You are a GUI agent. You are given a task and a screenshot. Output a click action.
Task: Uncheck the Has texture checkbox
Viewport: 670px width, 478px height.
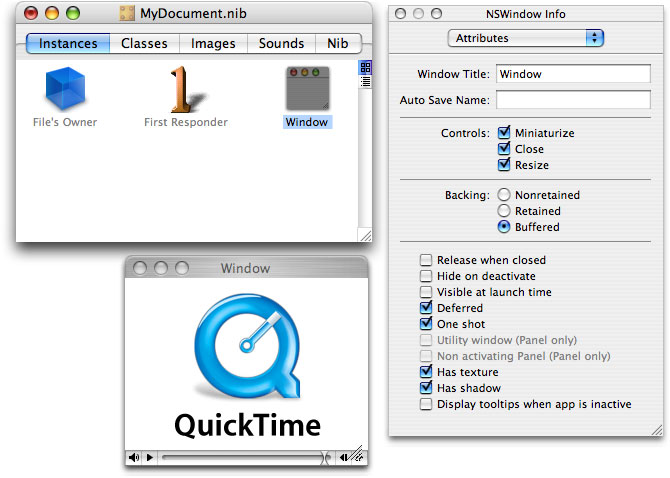pyautogui.click(x=426, y=372)
